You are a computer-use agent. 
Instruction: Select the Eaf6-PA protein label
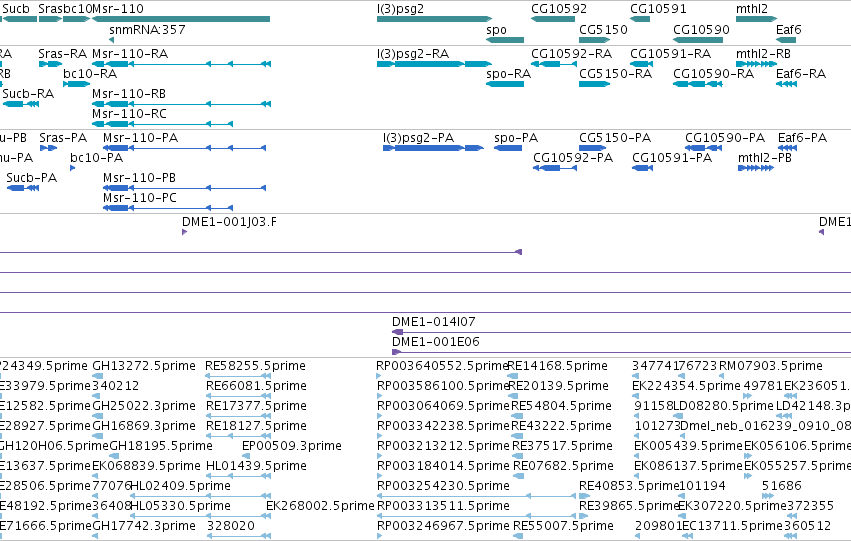pyautogui.click(x=803, y=138)
